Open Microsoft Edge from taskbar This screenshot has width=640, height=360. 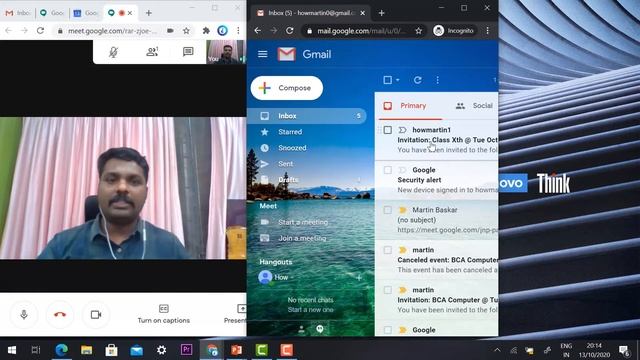click(x=62, y=350)
